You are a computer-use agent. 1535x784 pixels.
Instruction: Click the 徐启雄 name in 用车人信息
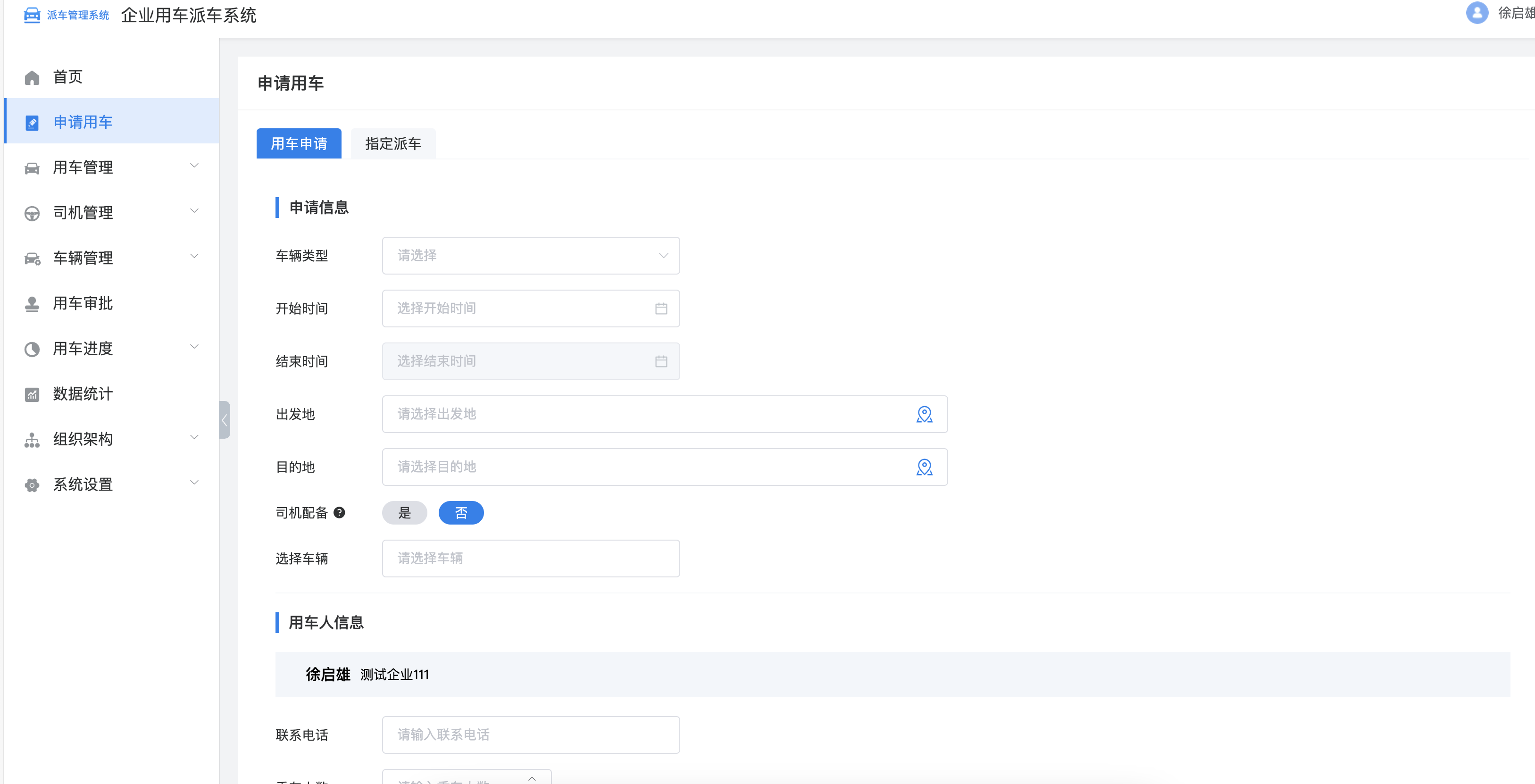328,675
